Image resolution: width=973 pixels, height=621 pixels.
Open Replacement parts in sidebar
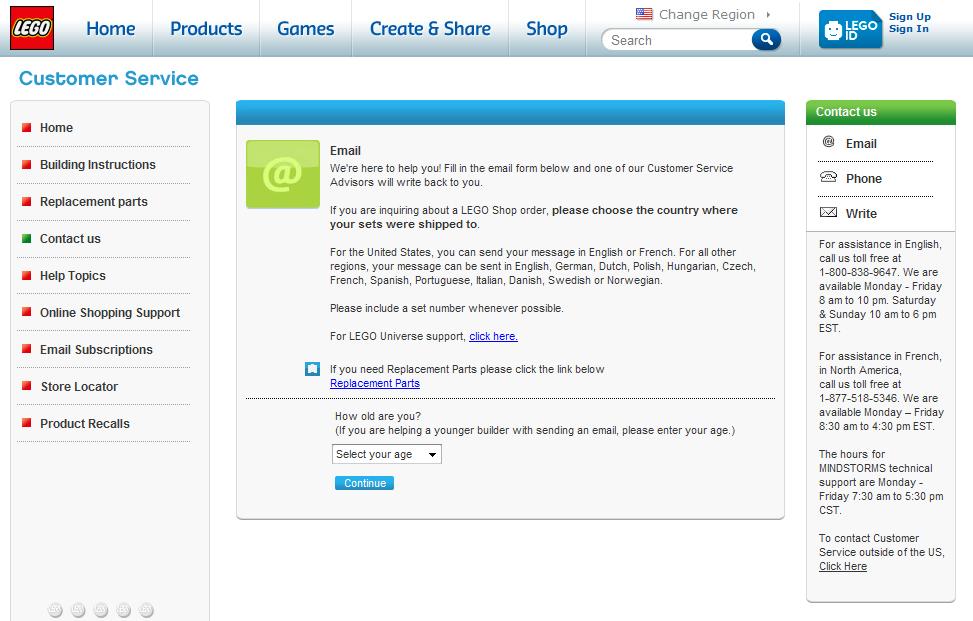(x=94, y=202)
